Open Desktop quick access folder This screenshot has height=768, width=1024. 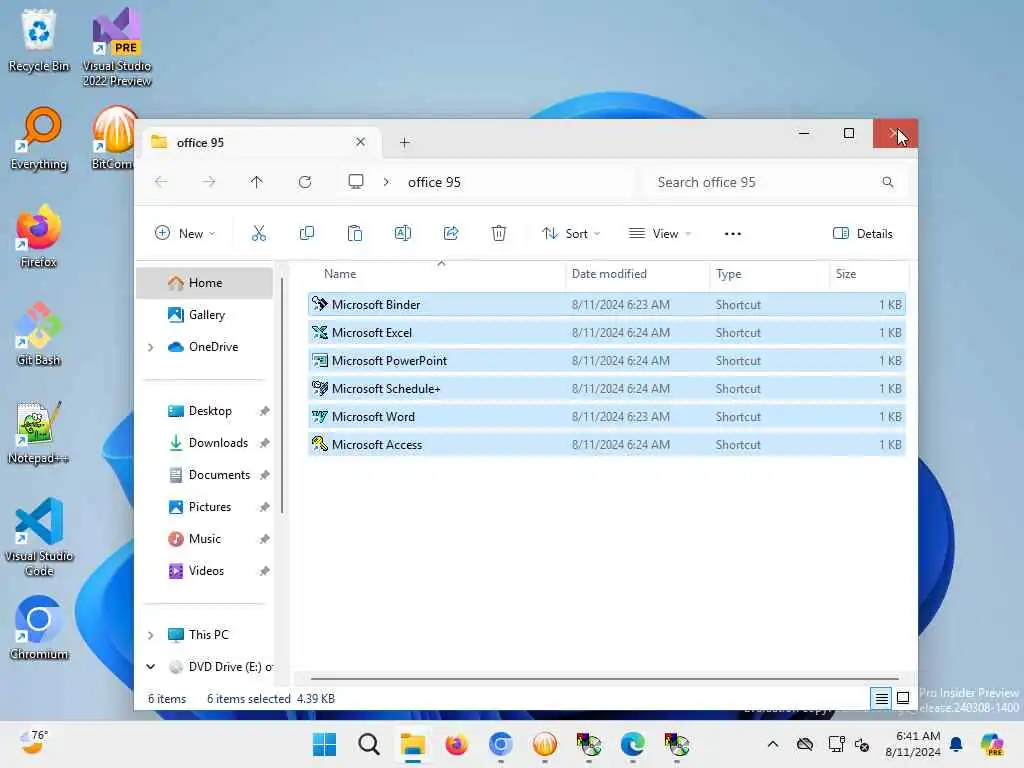click(204, 411)
